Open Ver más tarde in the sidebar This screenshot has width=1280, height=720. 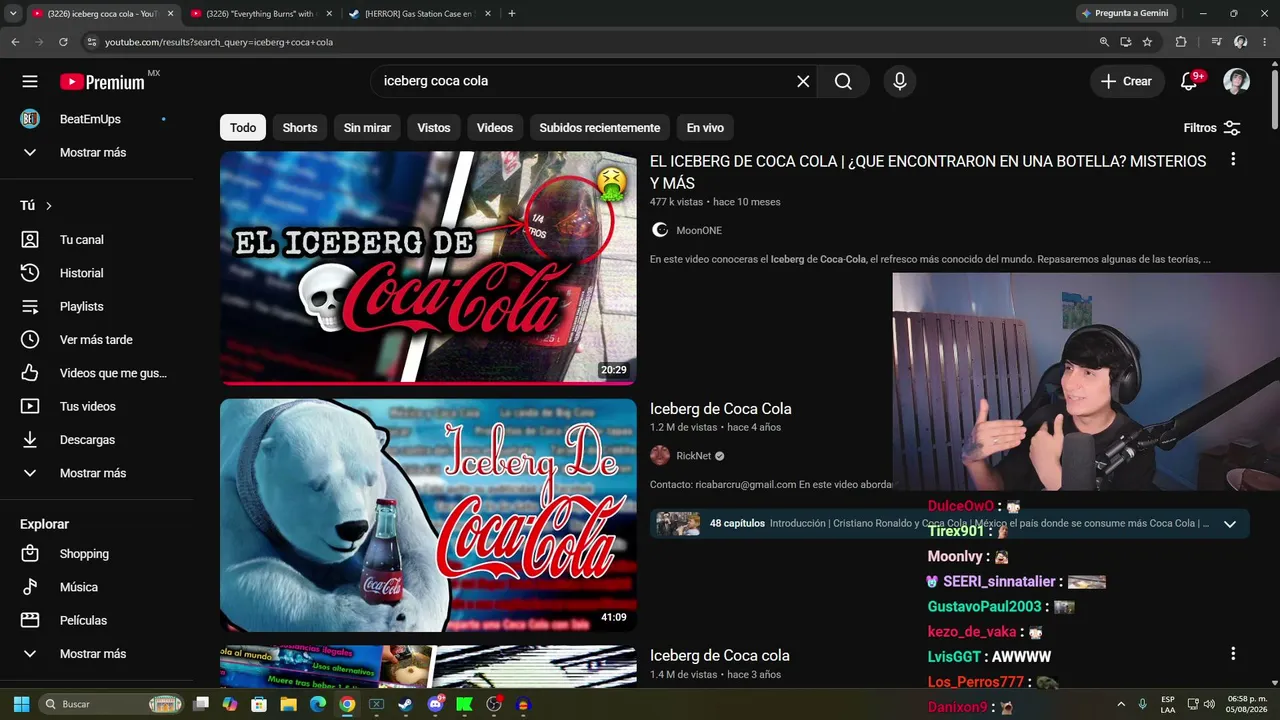95,340
